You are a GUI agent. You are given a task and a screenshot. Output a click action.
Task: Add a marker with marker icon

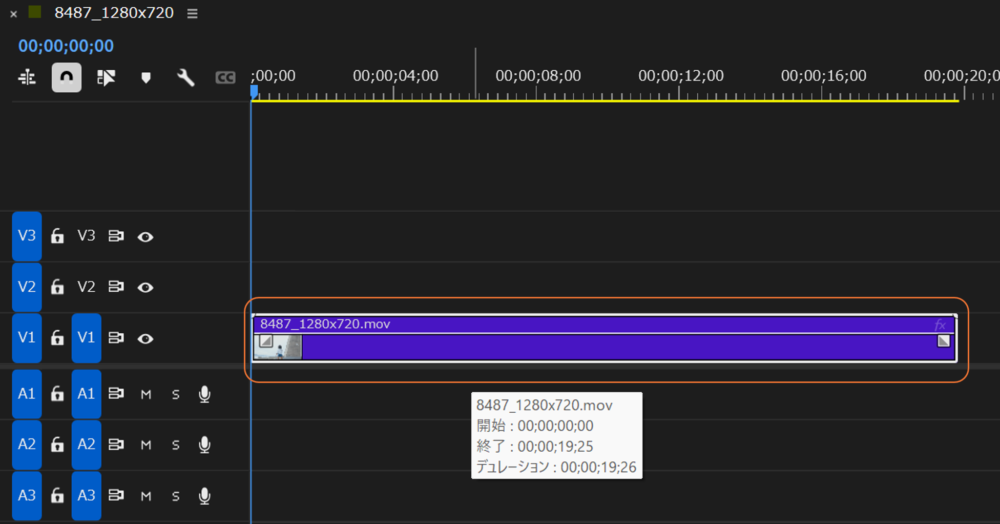point(146,78)
